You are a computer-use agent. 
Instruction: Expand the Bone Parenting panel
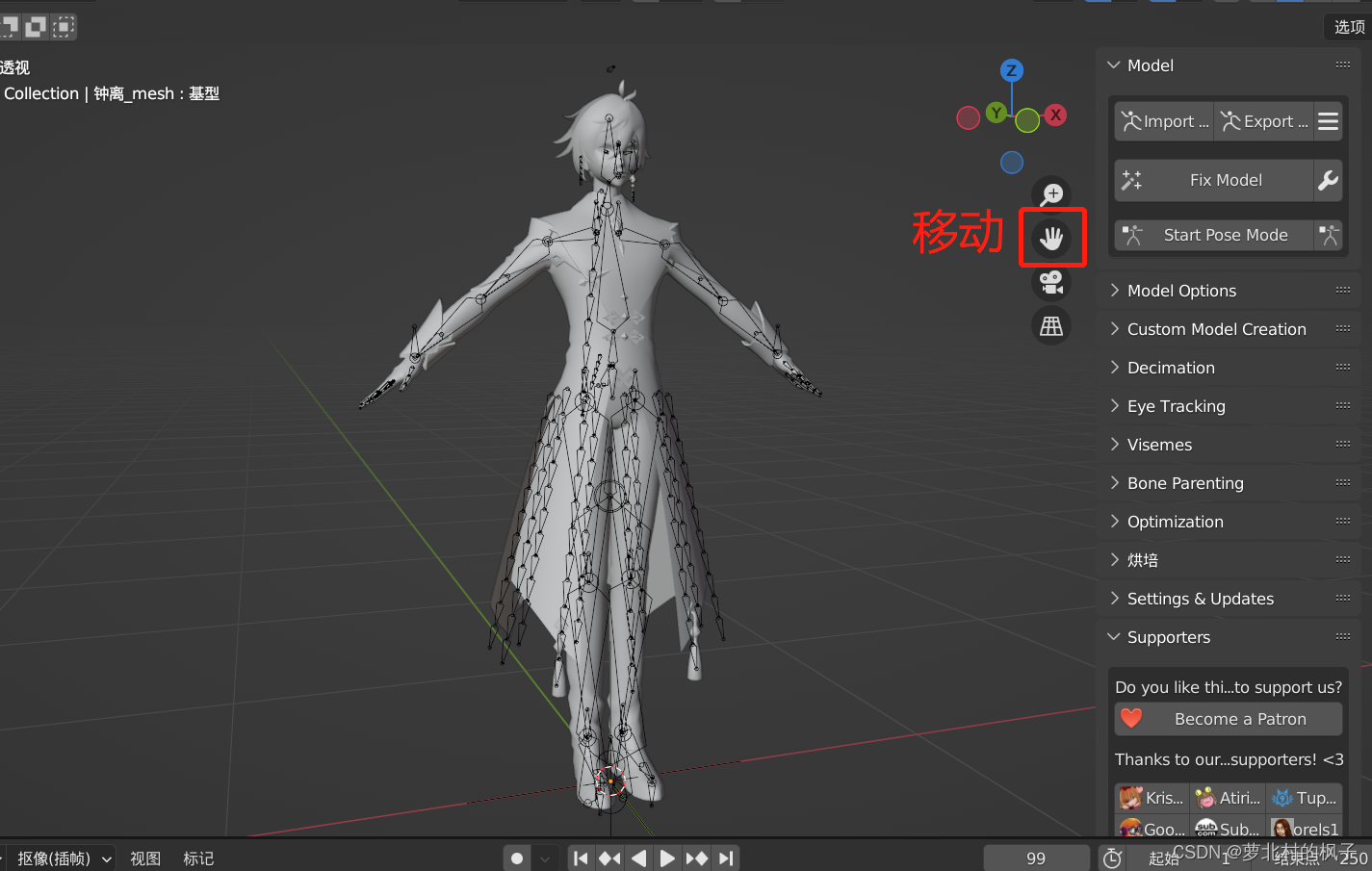coord(1115,483)
